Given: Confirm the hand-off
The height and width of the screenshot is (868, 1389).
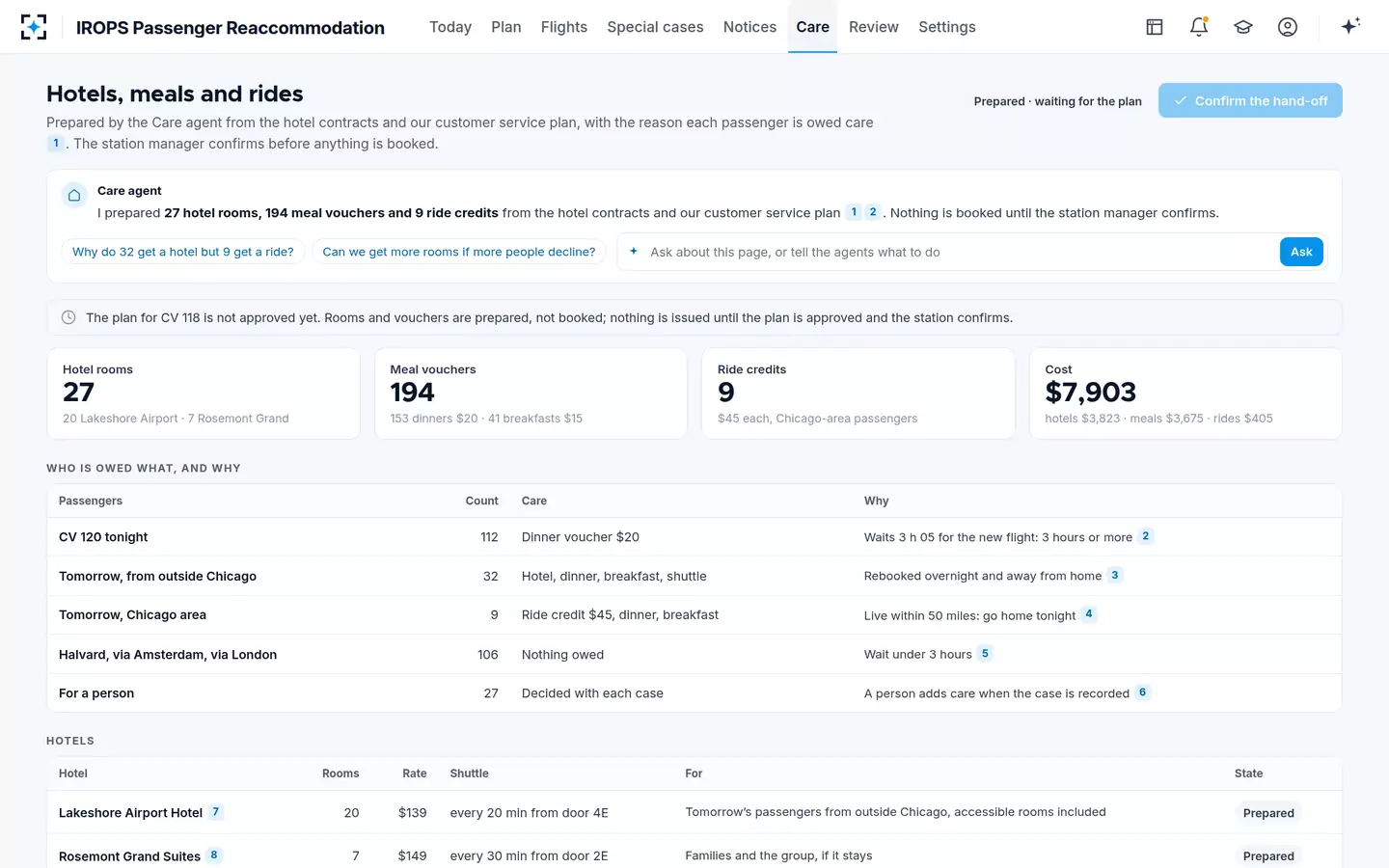Looking at the screenshot, I should [x=1250, y=100].
